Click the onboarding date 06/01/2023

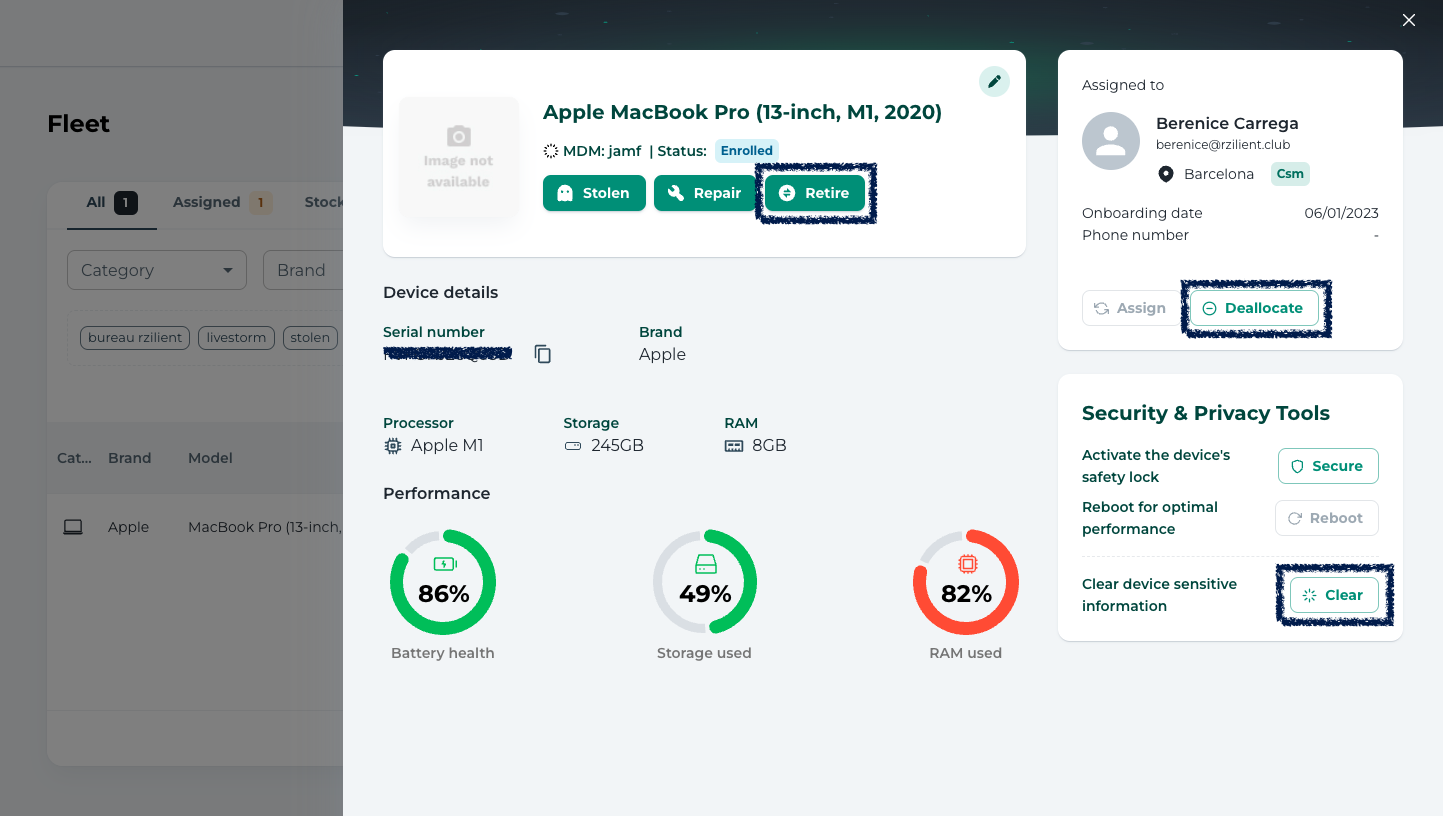(x=1341, y=213)
